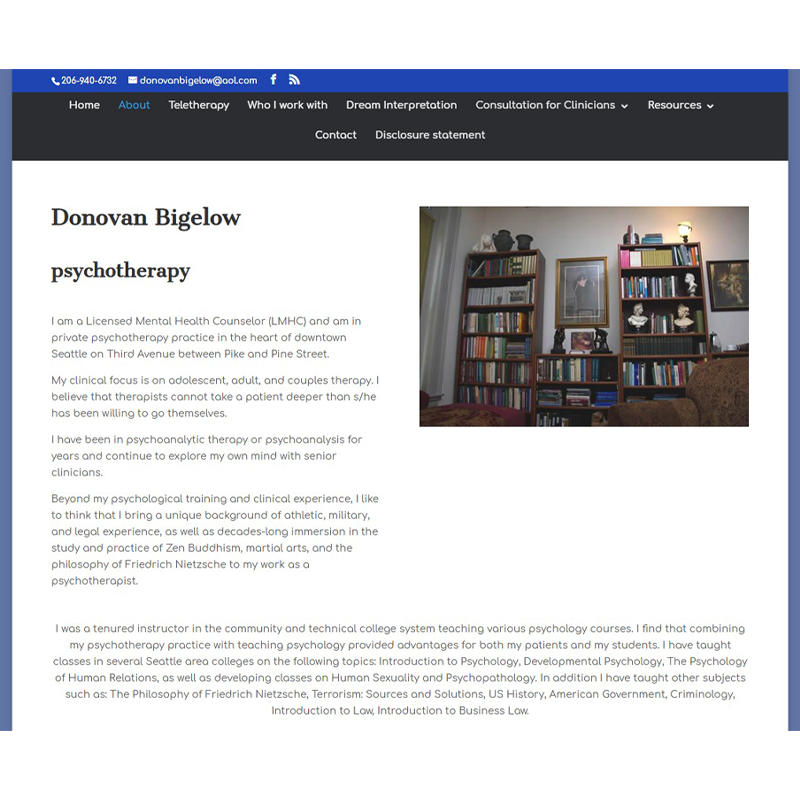Screen dimensions: 800x800
Task: Click the phone icon beside 206-940-6732
Action: click(x=55, y=81)
